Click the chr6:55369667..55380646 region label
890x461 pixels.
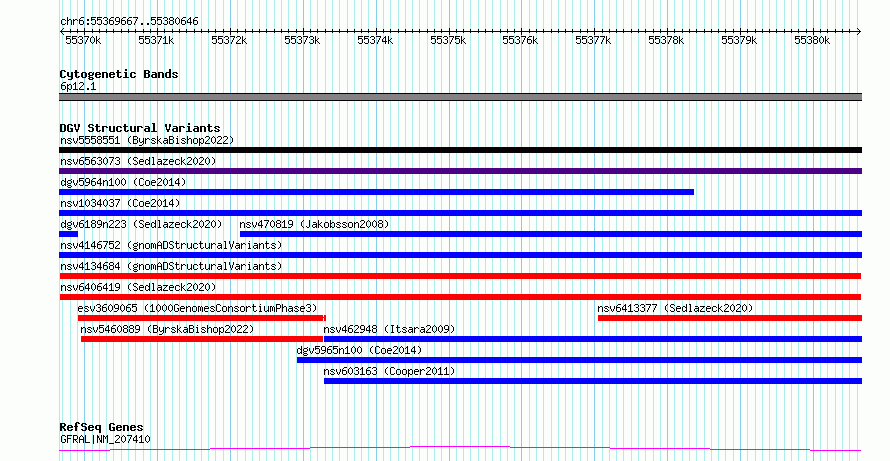129,22
